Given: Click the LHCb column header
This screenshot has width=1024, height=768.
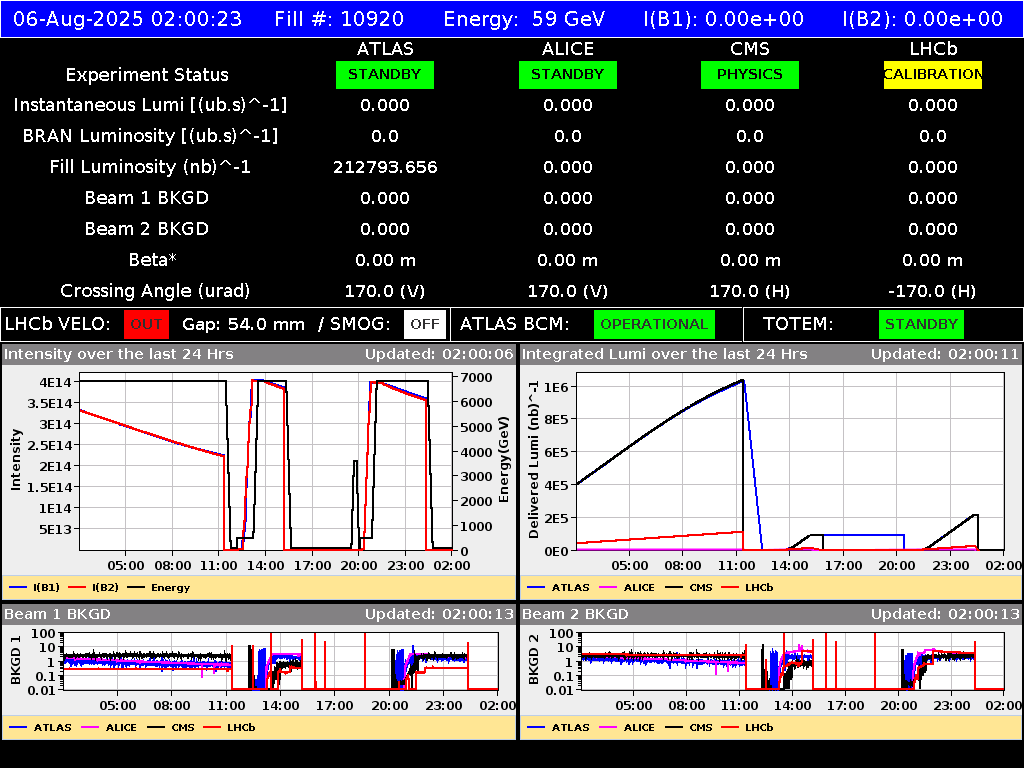Looking at the screenshot, I should coord(933,49).
